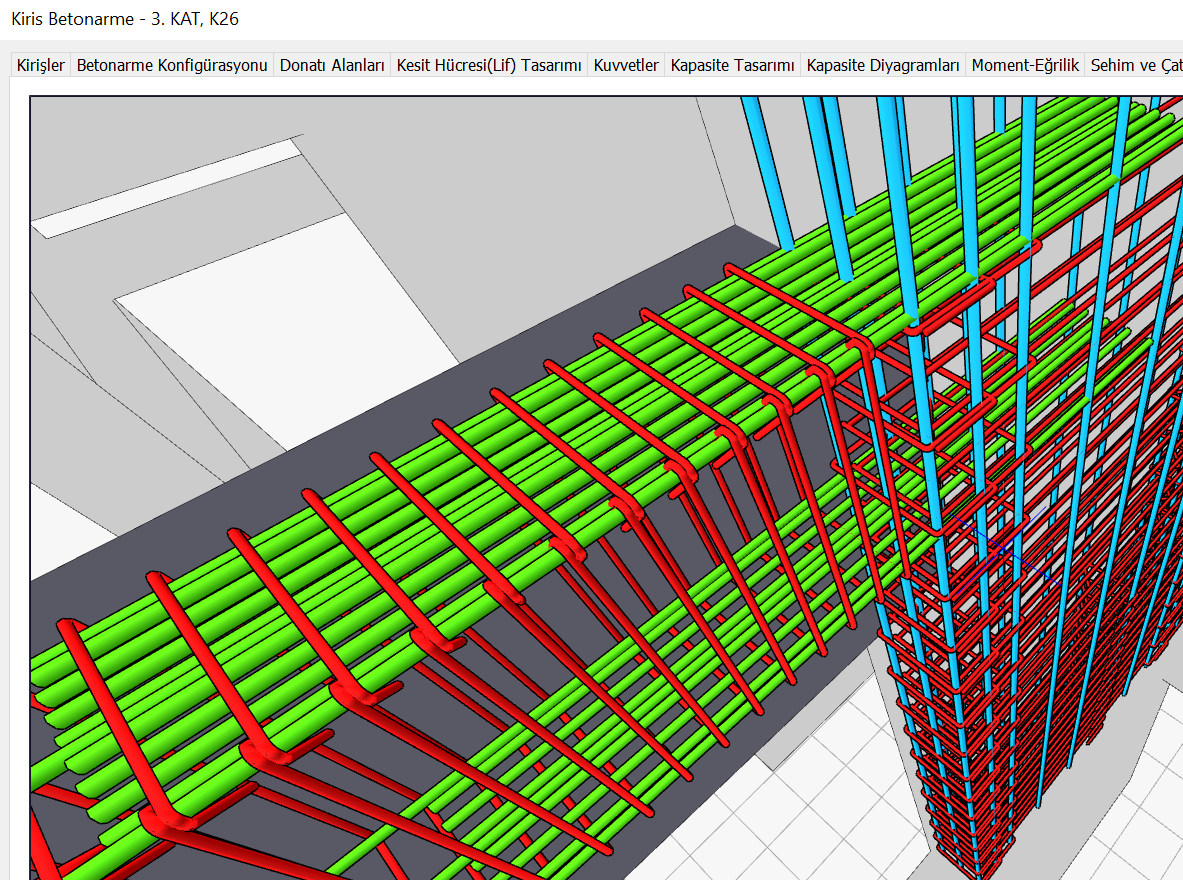
Task: Switch to the Betonarme Konfigürasyonu tab
Action: point(172,65)
